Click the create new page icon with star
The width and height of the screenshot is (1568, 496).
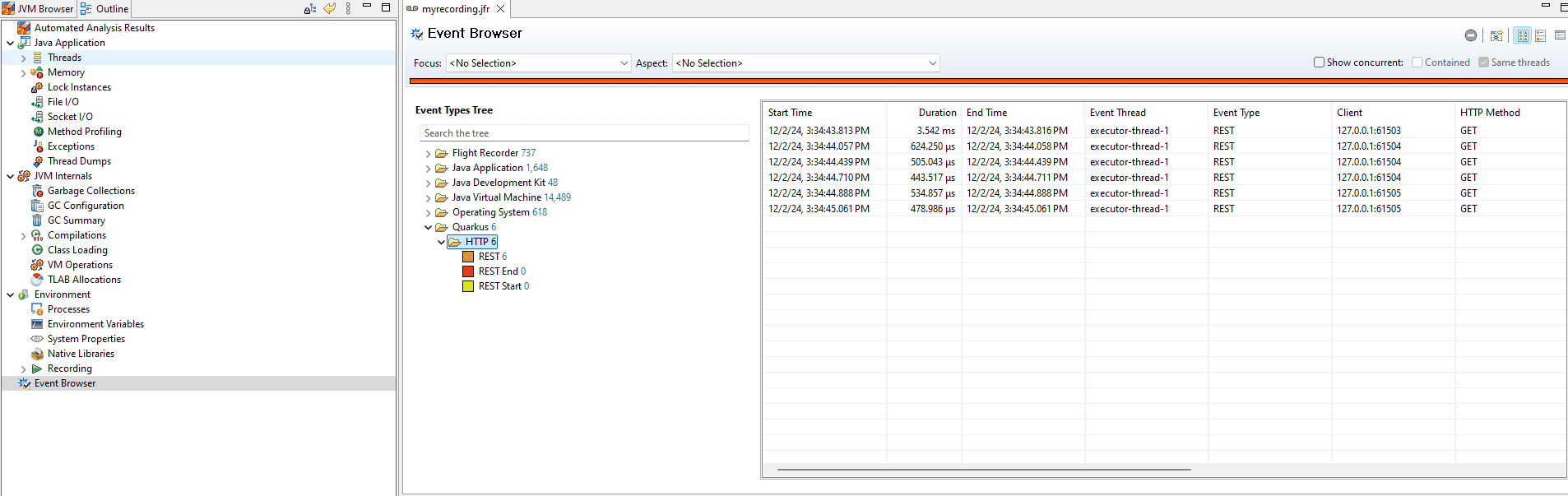[x=1496, y=35]
